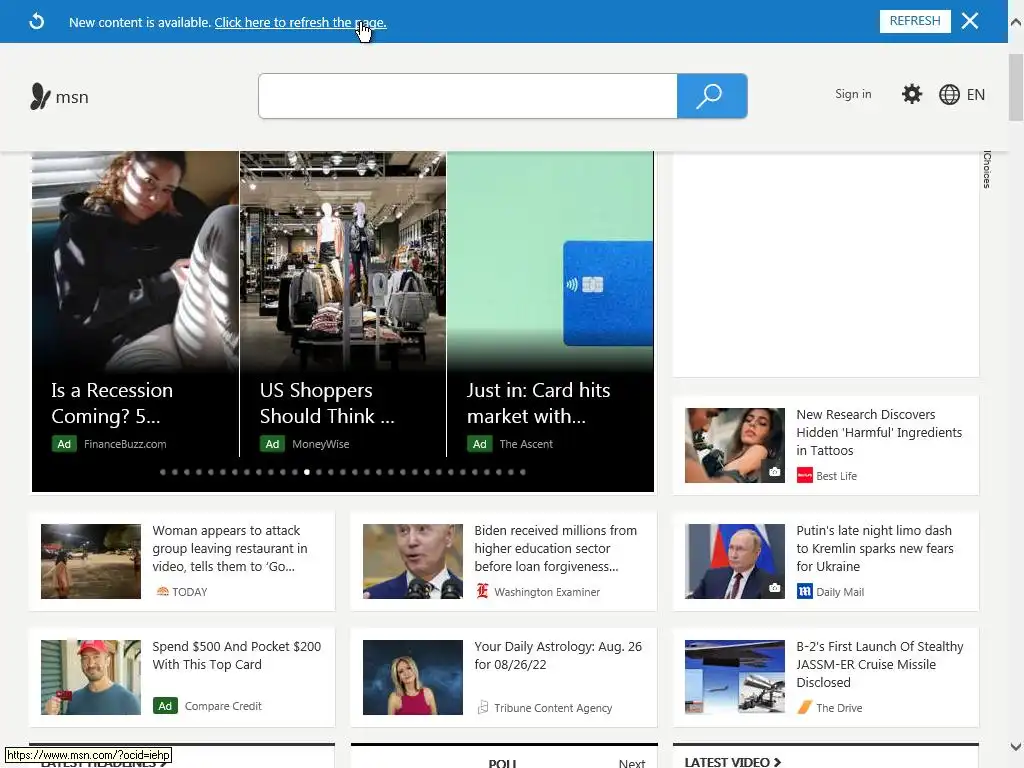Image resolution: width=1024 pixels, height=768 pixels.
Task: Click the page scrollbar down arrow
Action: (x=1016, y=746)
